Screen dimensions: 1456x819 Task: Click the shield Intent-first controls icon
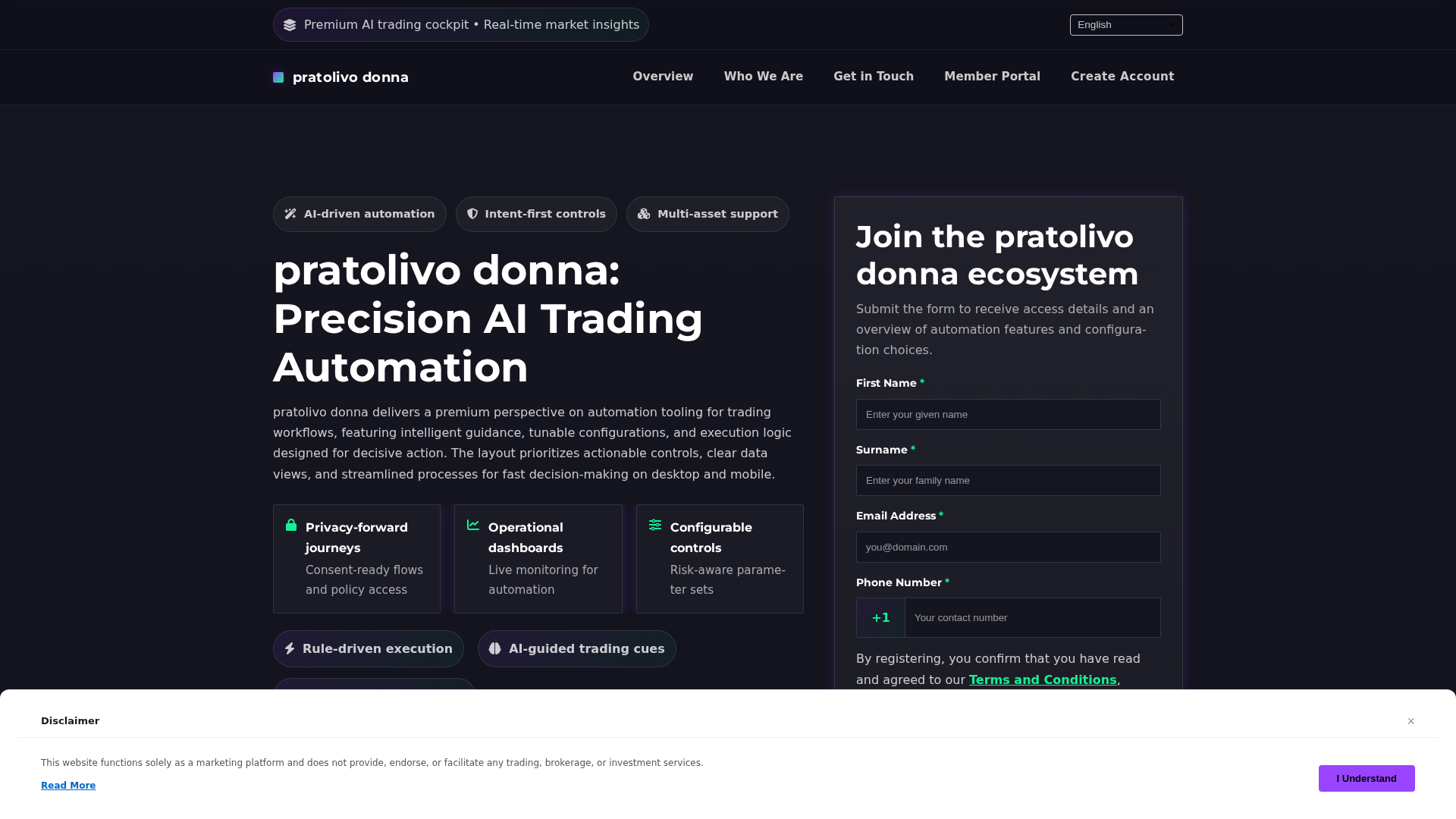472,214
